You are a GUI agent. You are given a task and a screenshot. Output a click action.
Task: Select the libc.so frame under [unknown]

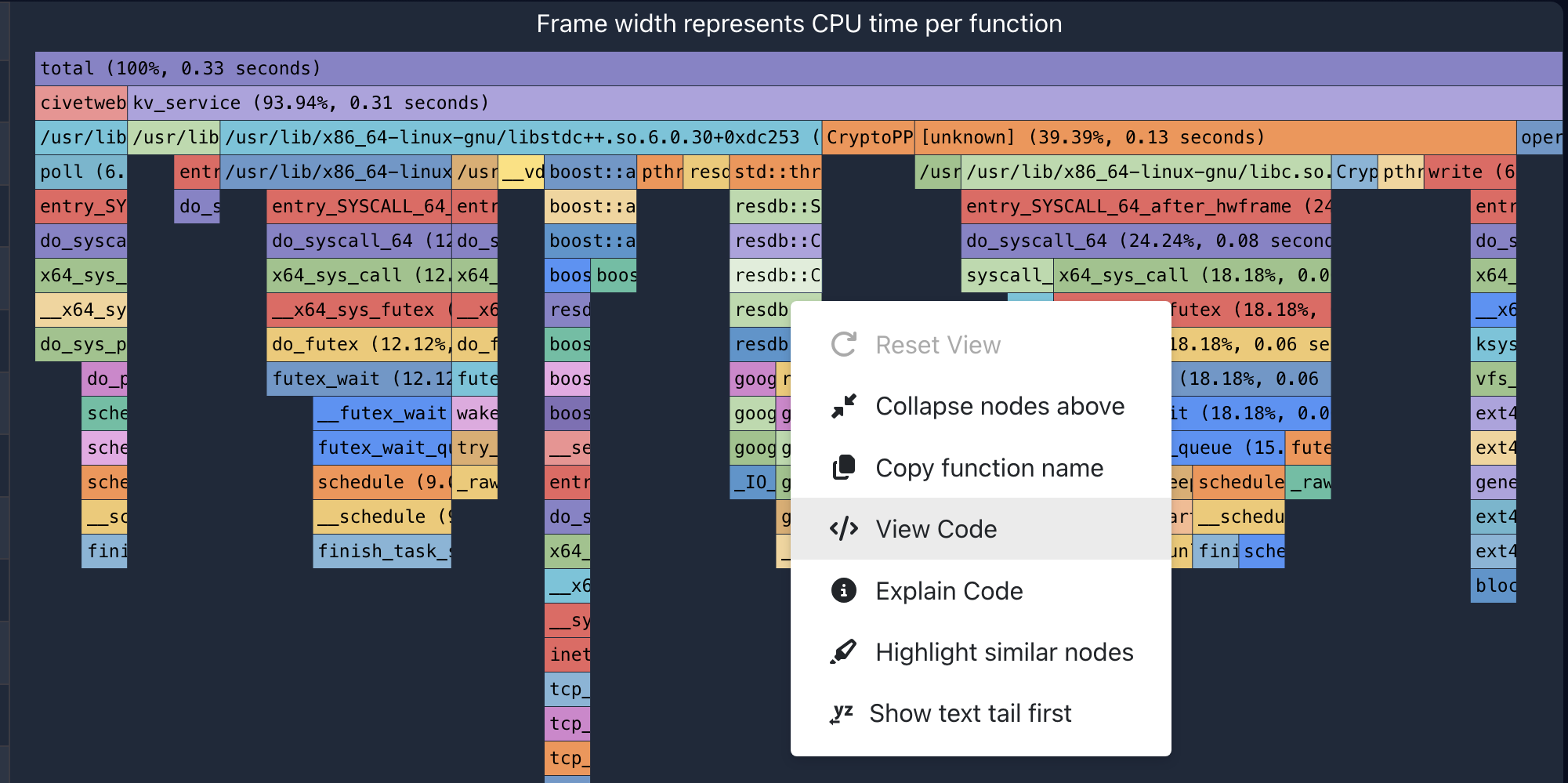point(1146,172)
